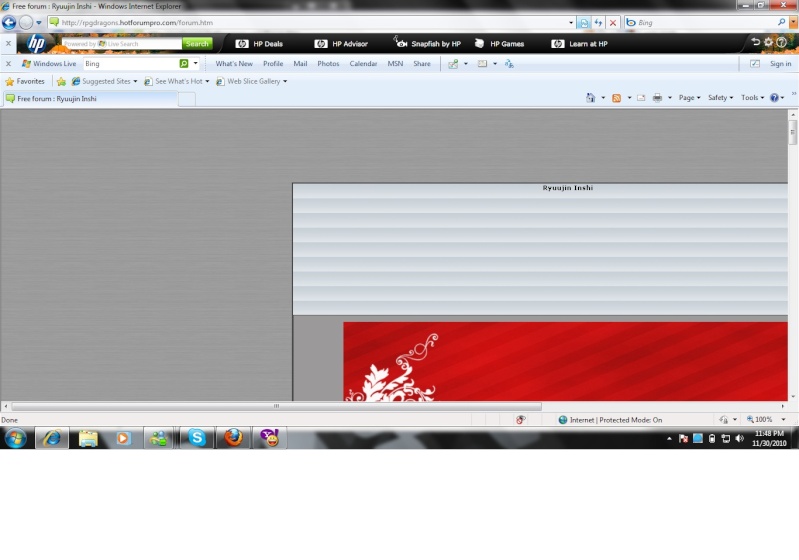Viewport: 799px width, 560px height.
Task: Click the popup blocker status bar icon
Action: pyautogui.click(x=520, y=420)
